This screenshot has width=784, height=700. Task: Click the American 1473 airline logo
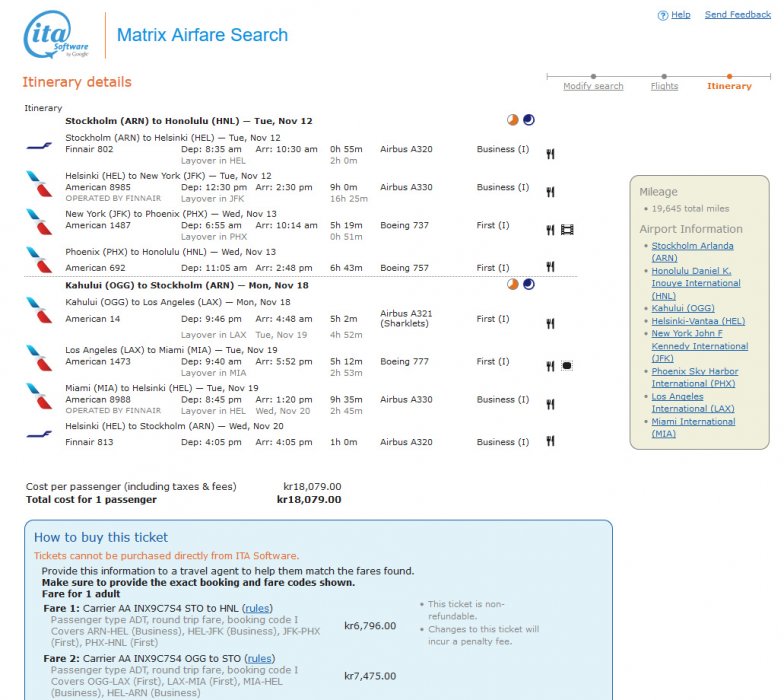click(x=40, y=357)
